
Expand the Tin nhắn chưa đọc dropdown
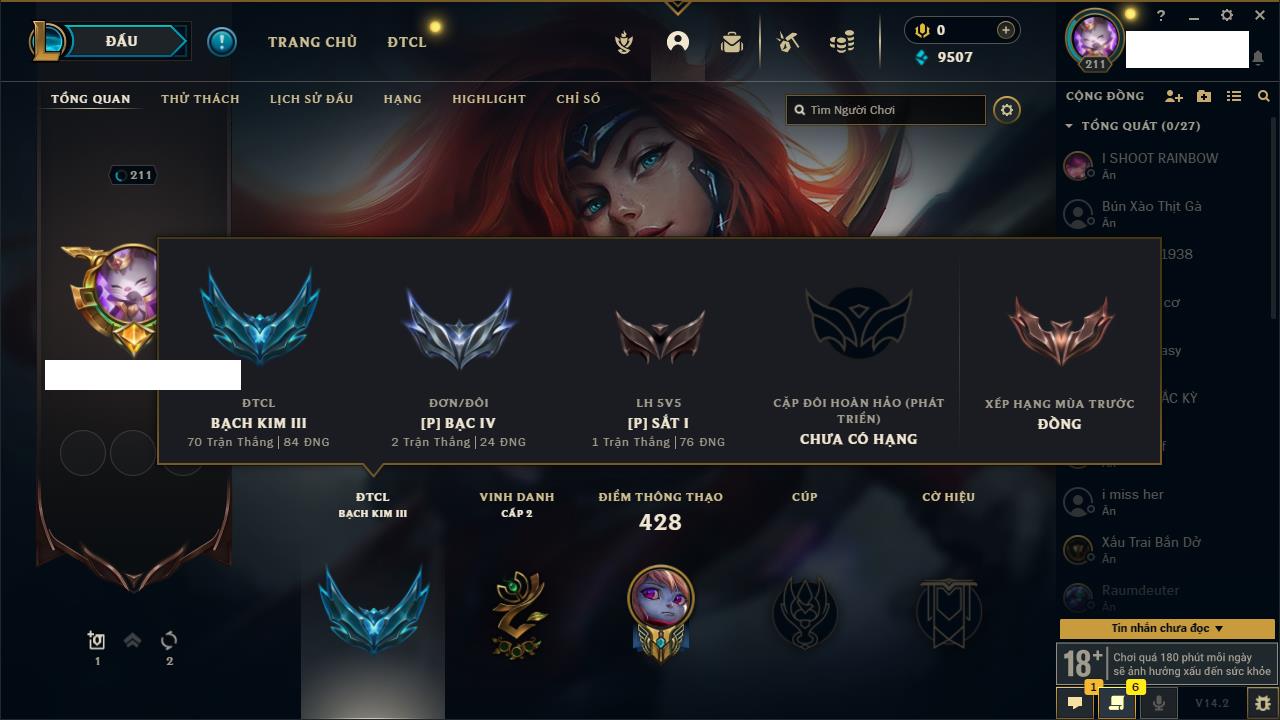click(1167, 628)
